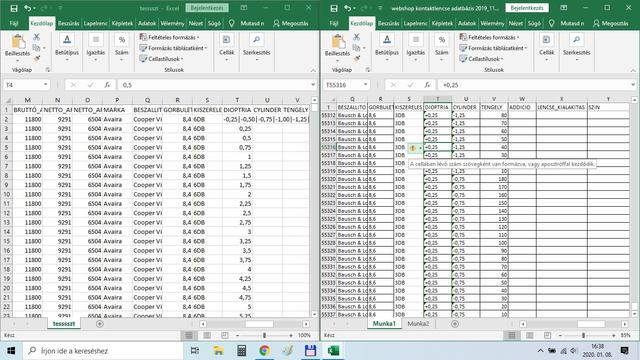Open Szám number group in right window
Screen dimensions: 640x360
click(x=442, y=48)
